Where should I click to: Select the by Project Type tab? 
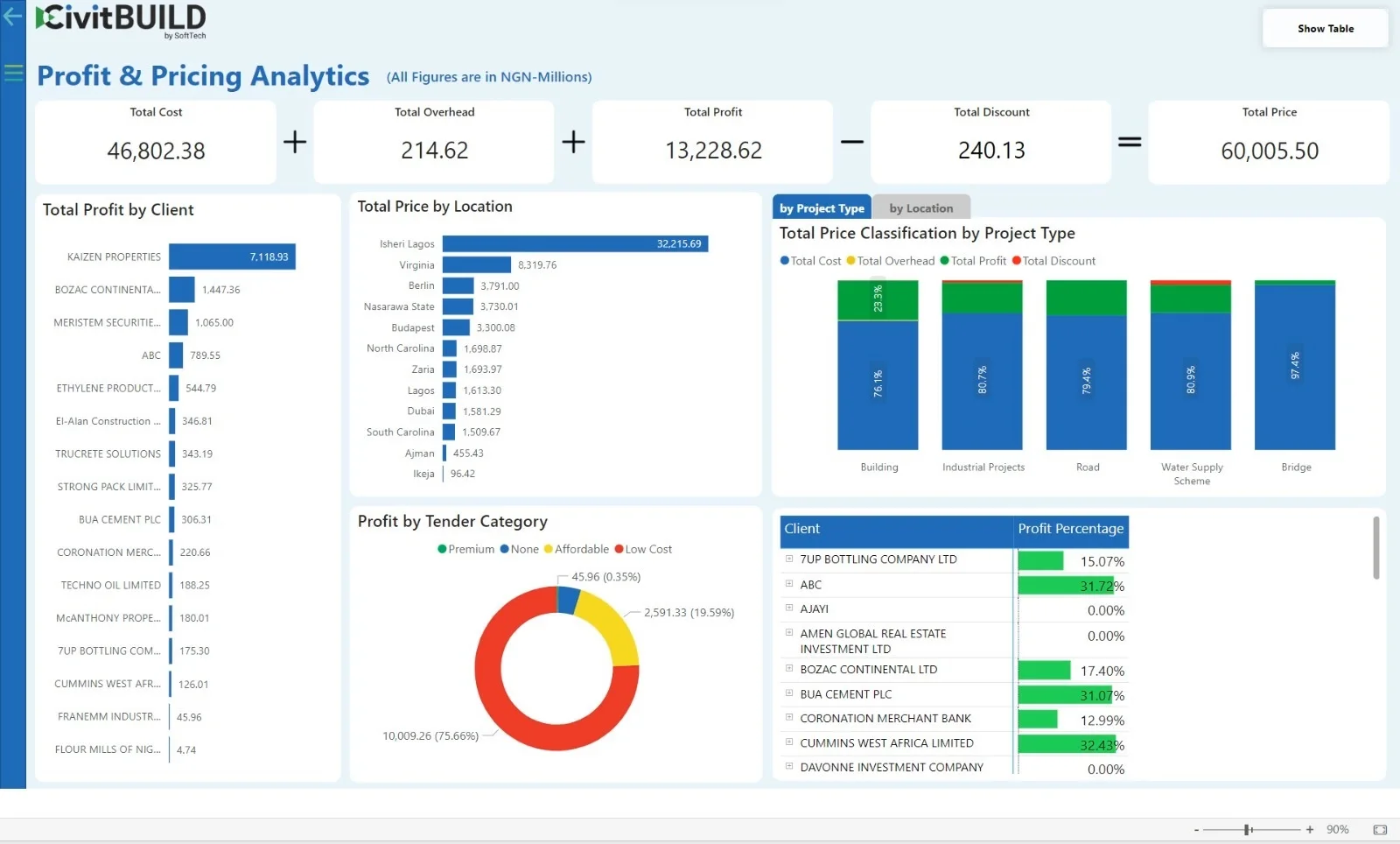(x=822, y=208)
